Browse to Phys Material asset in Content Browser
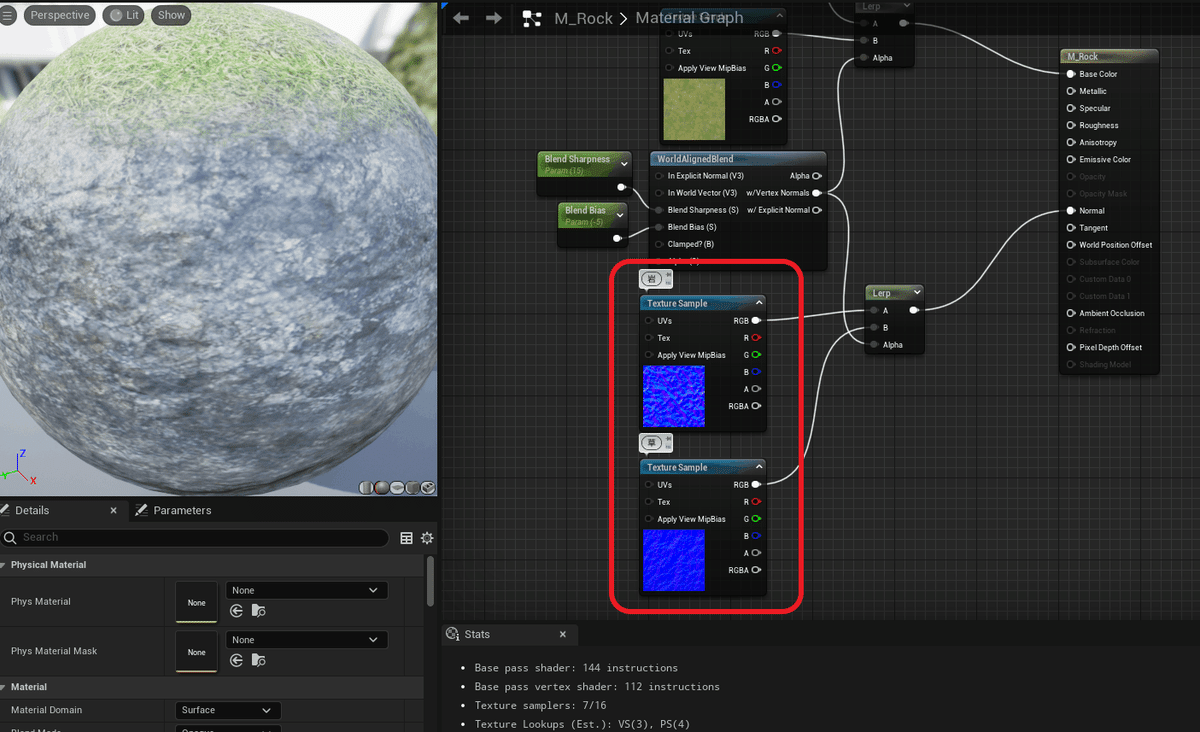 coord(258,611)
